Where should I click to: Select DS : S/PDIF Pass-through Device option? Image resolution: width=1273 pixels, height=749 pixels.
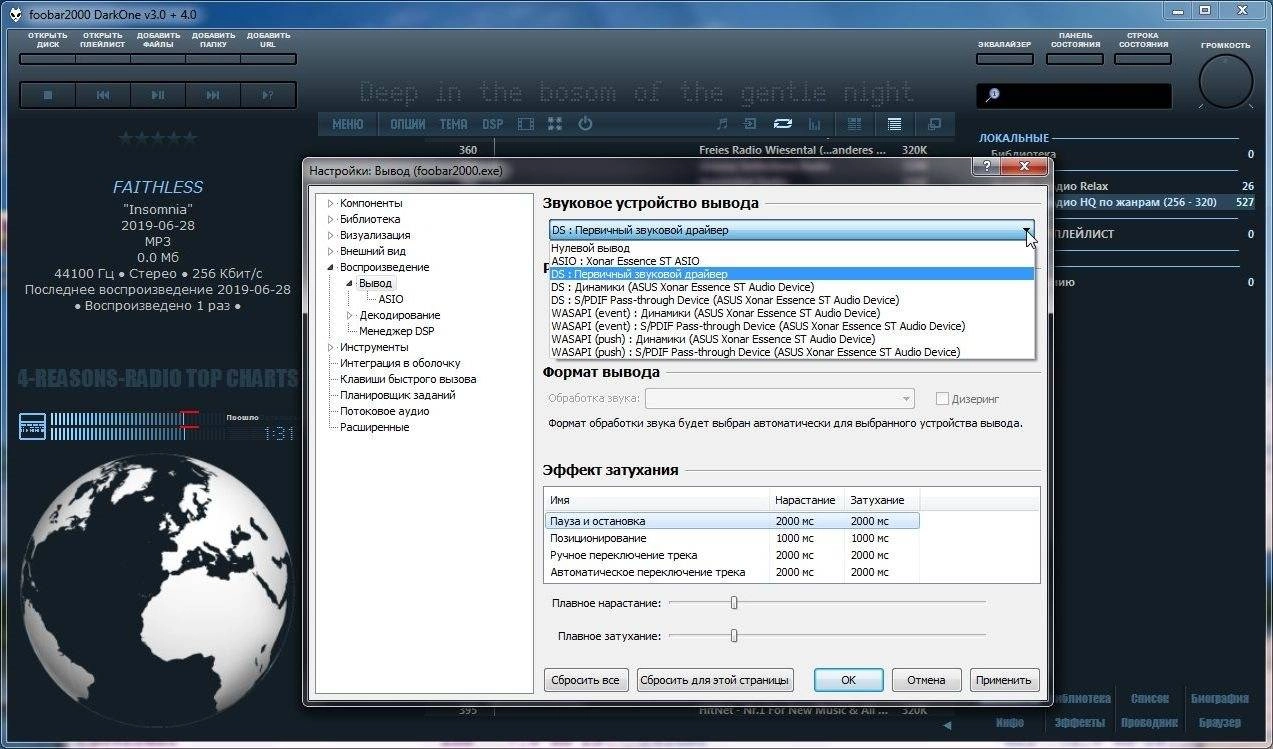(x=791, y=300)
